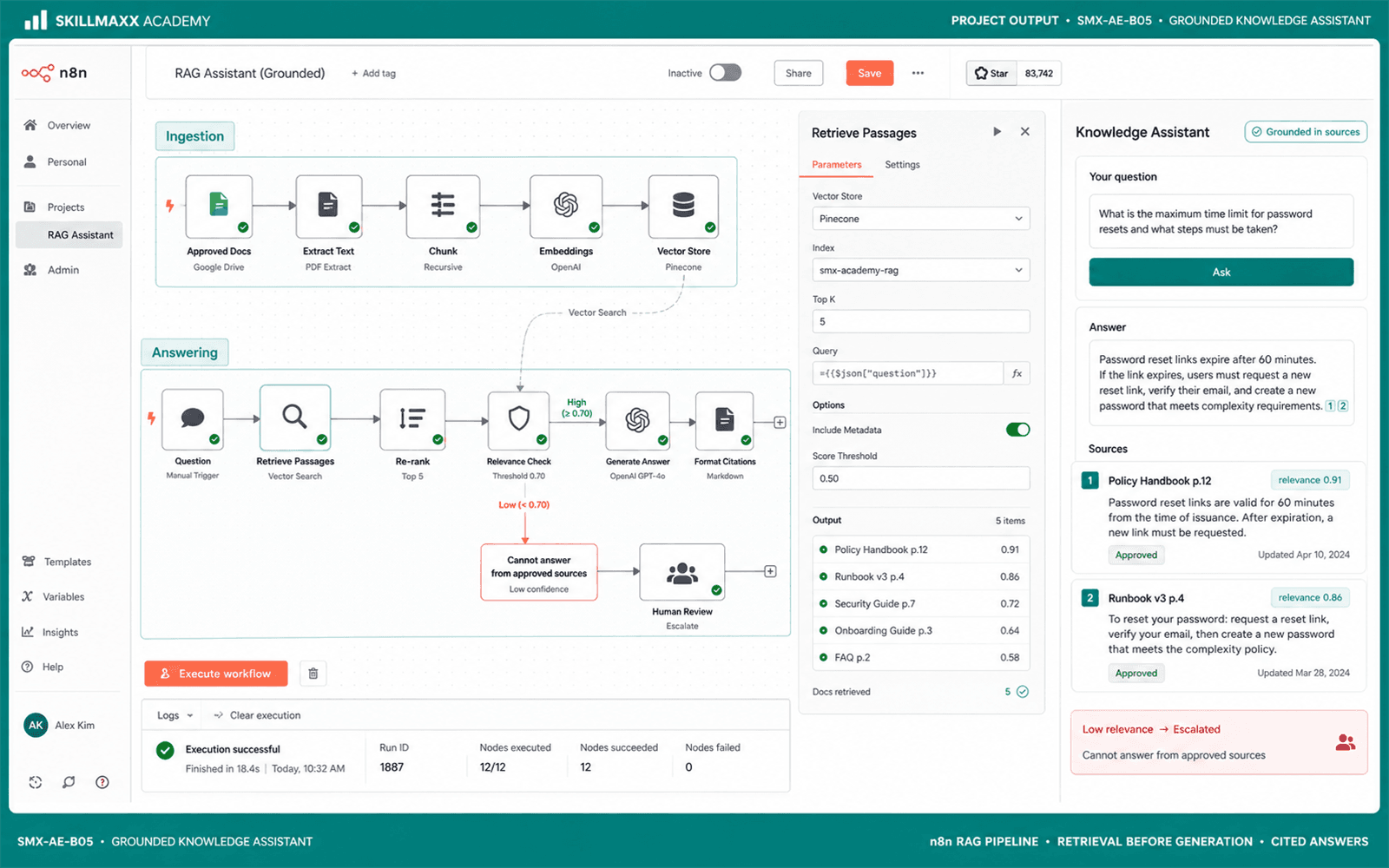This screenshot has width=1389, height=868.
Task: Open Templates in the sidebar
Action: coord(68,562)
